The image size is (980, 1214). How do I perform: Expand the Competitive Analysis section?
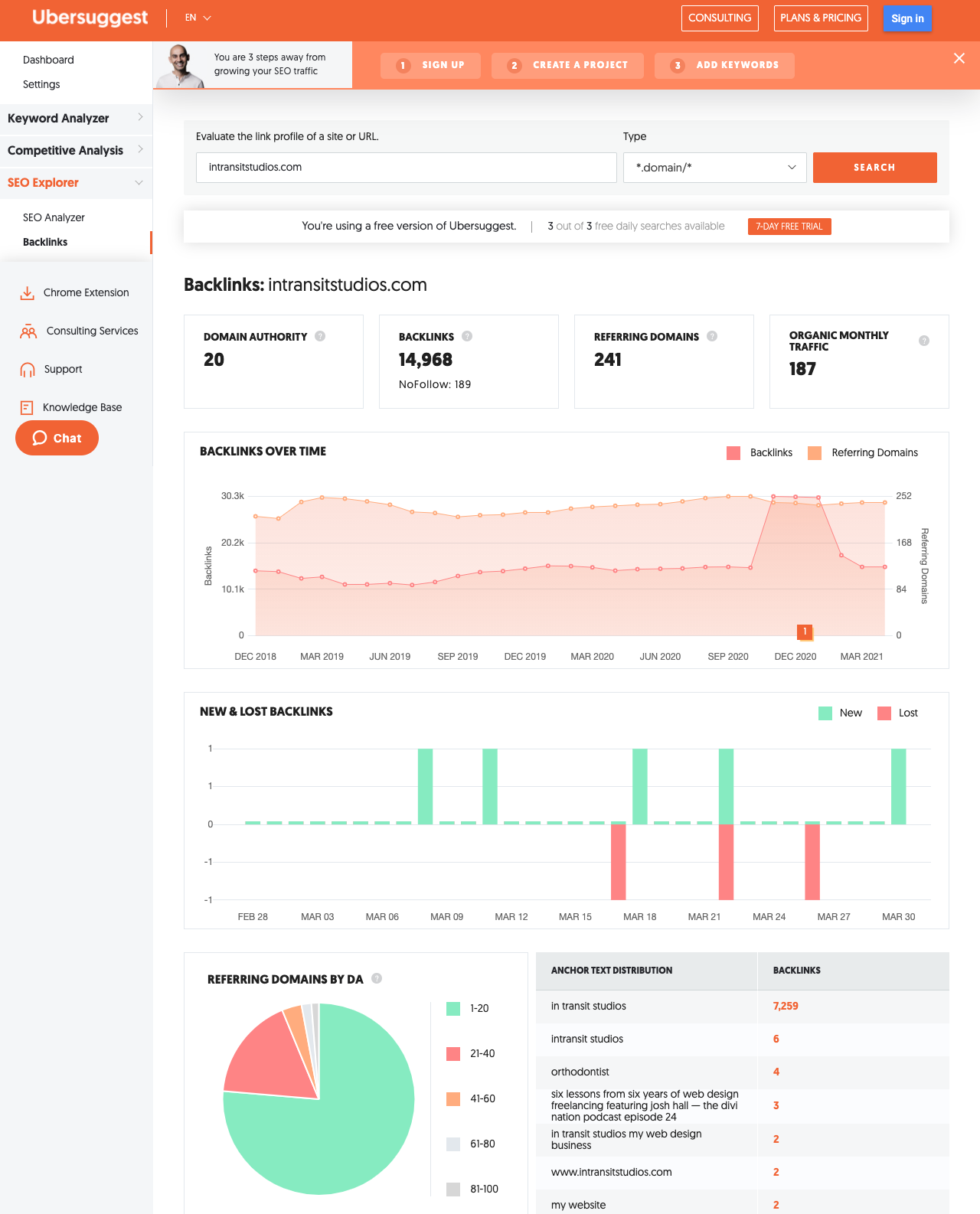(76, 150)
